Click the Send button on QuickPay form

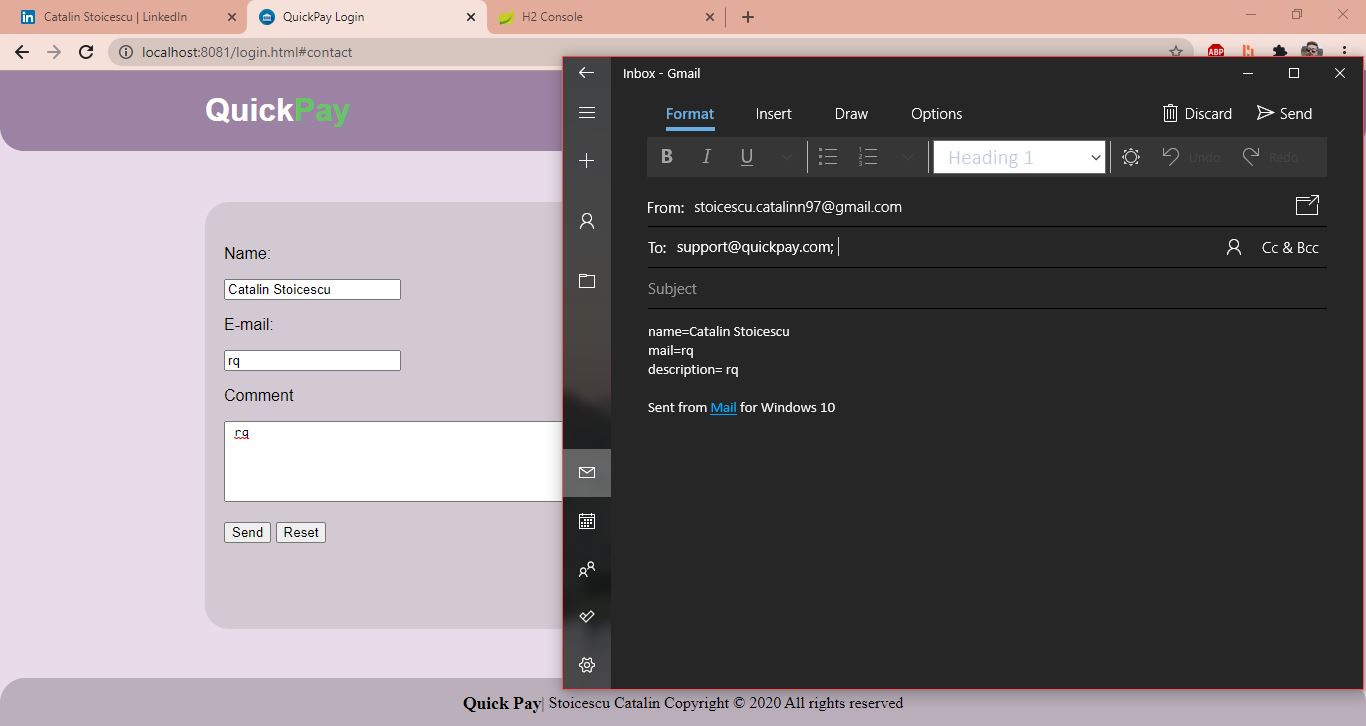(247, 532)
